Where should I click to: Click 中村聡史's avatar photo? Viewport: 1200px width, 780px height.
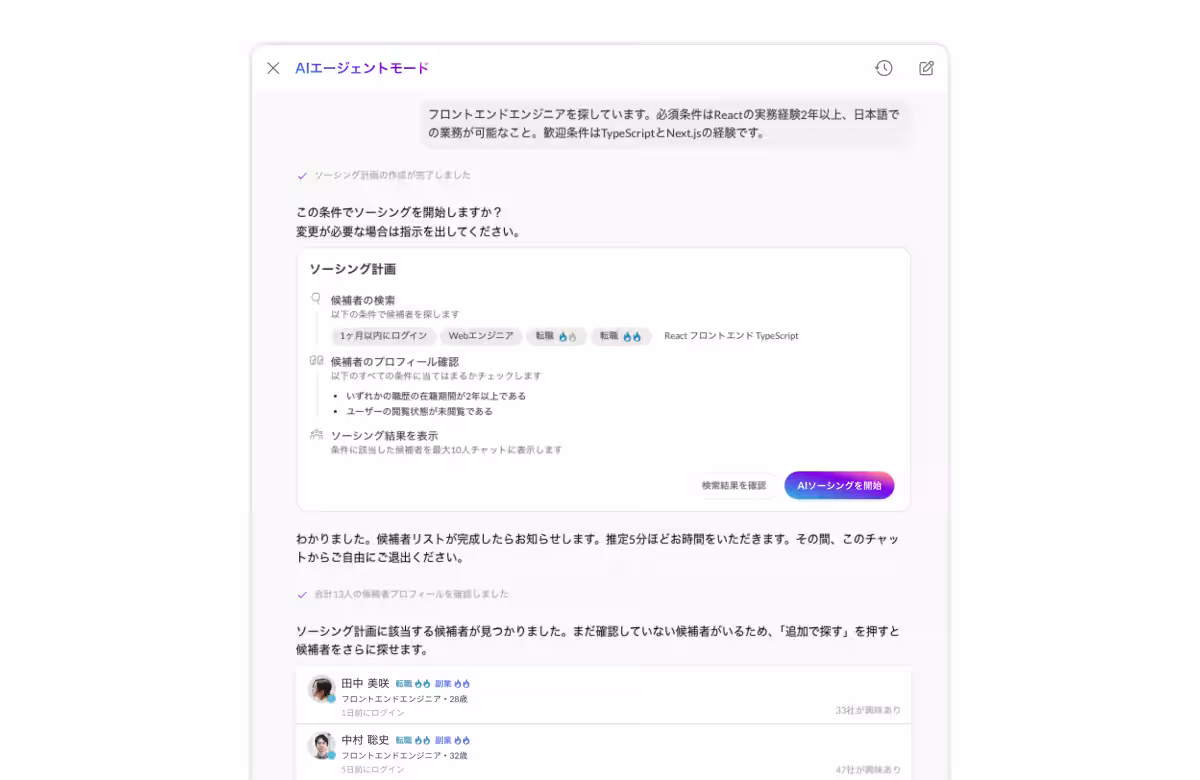tap(321, 745)
